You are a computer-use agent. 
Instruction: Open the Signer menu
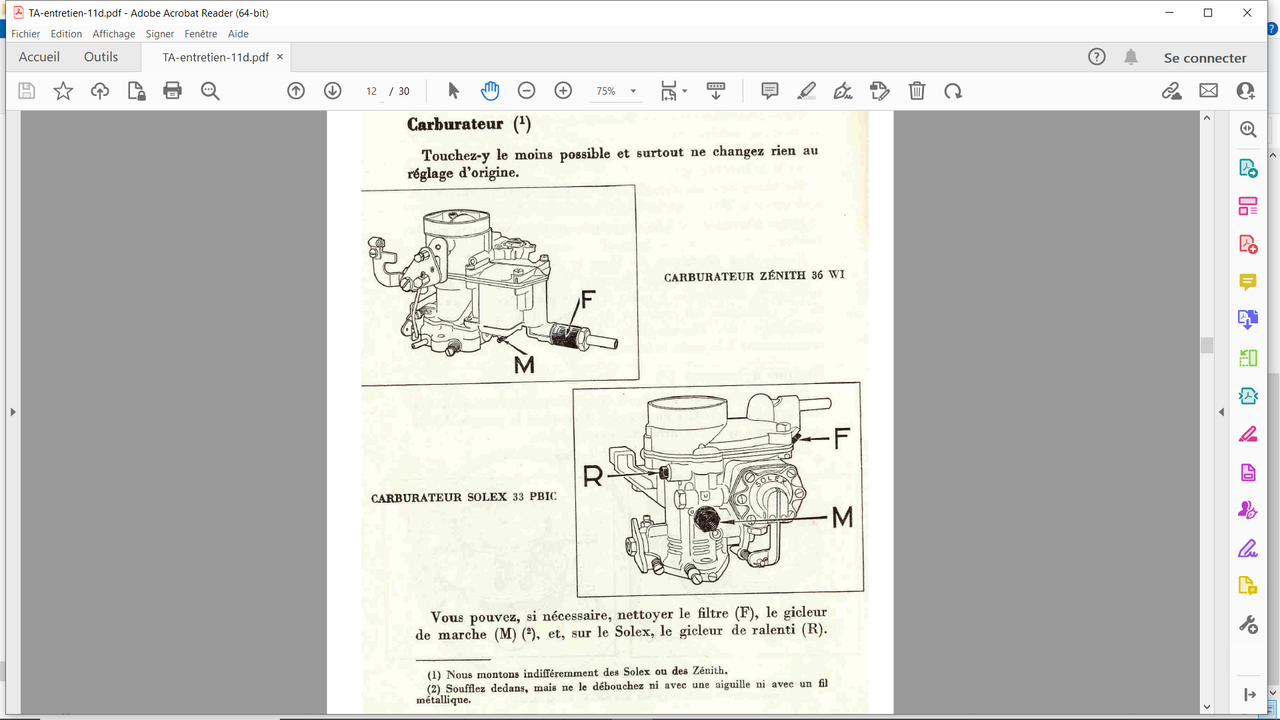(x=160, y=34)
